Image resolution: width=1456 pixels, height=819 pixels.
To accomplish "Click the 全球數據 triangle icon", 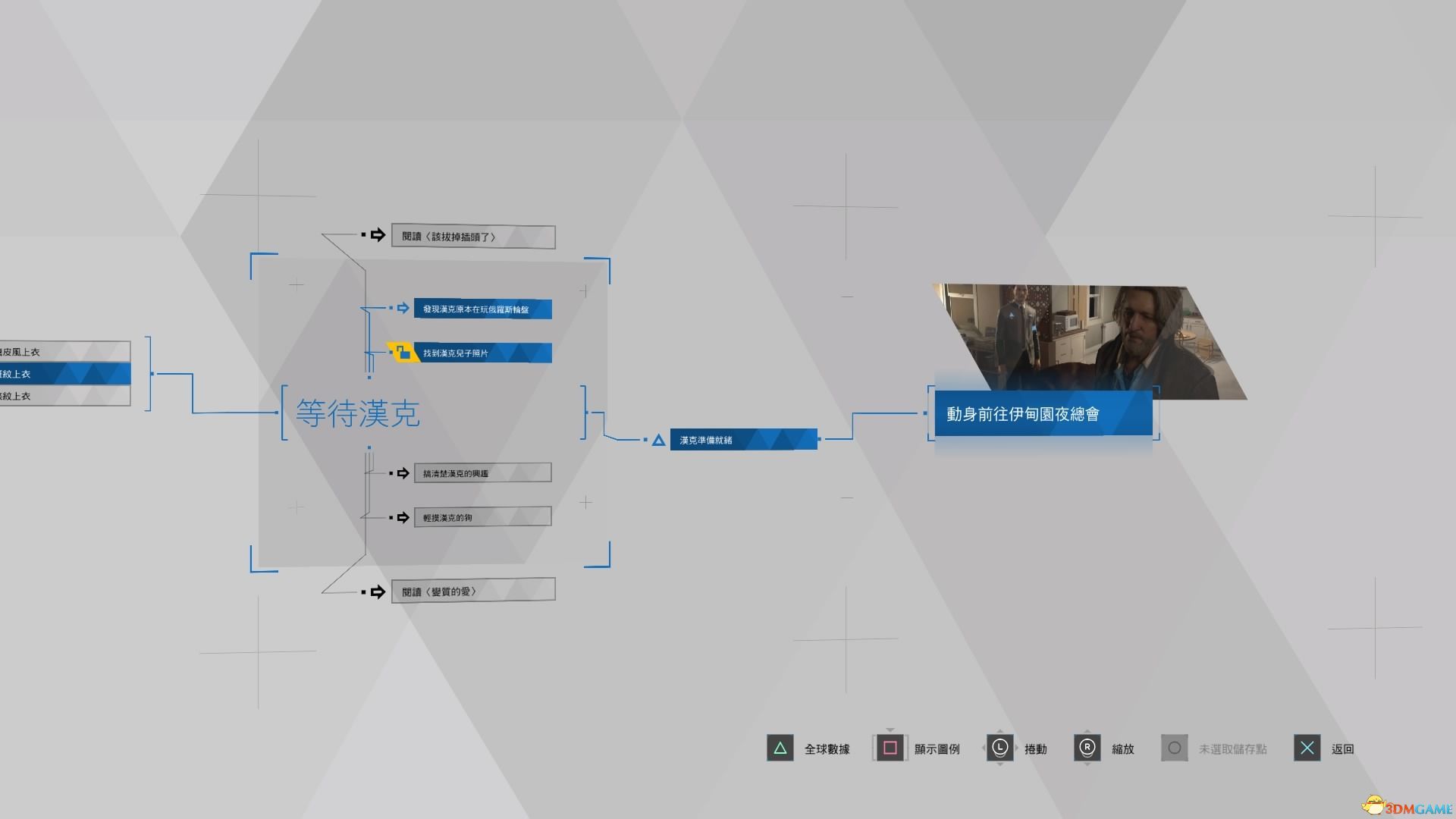I will point(781,748).
